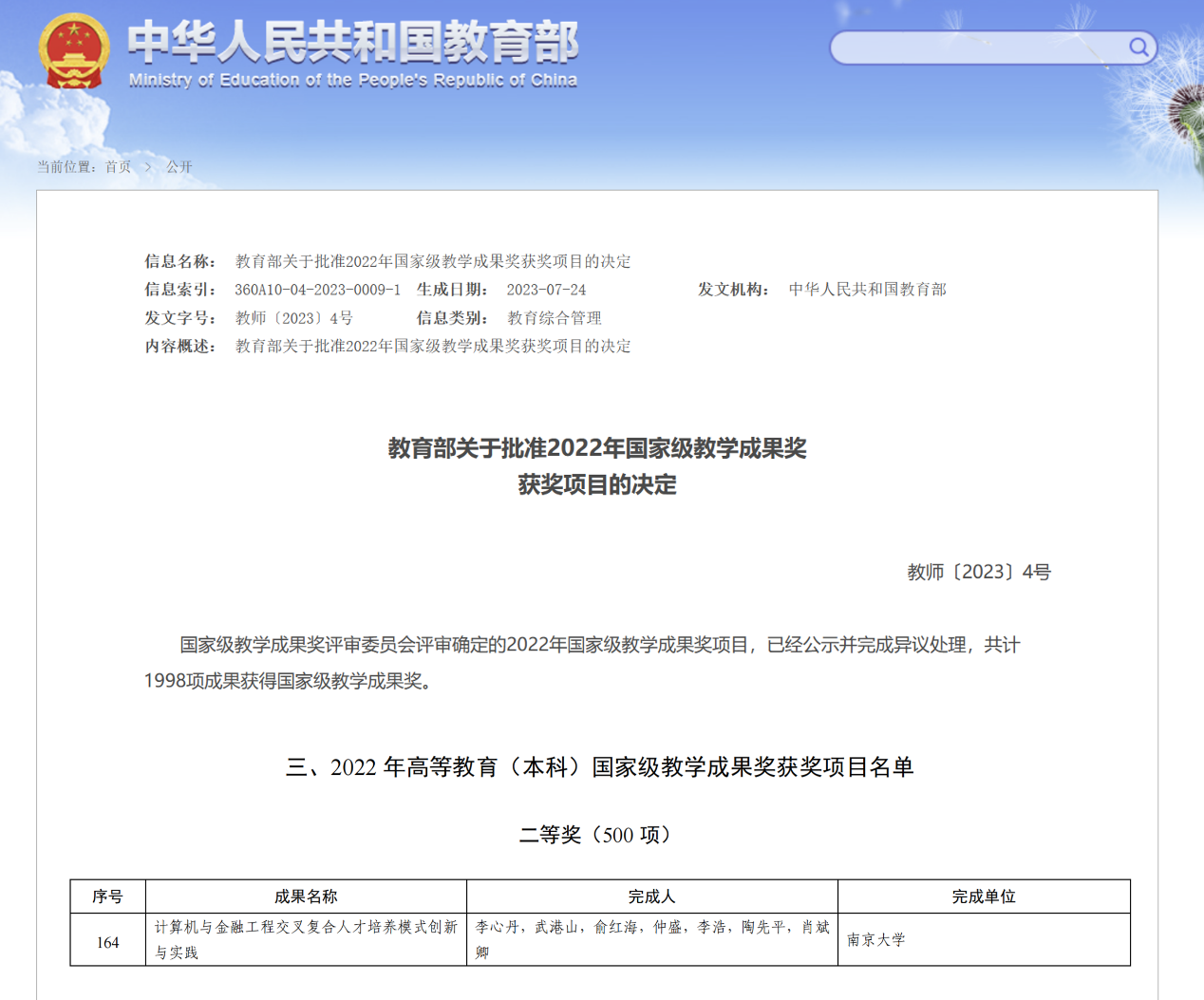Click the 二等奖（500 项）subheading

[597, 835]
